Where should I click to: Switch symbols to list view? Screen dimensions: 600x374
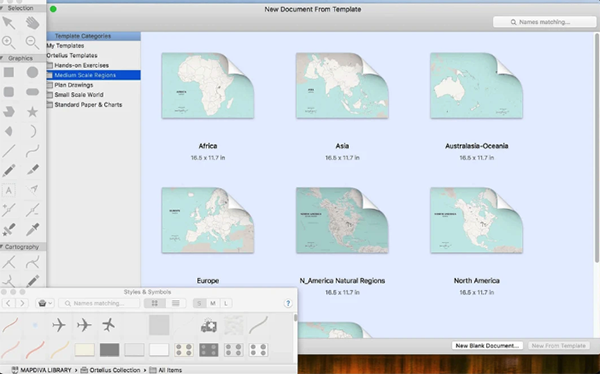[176, 304]
